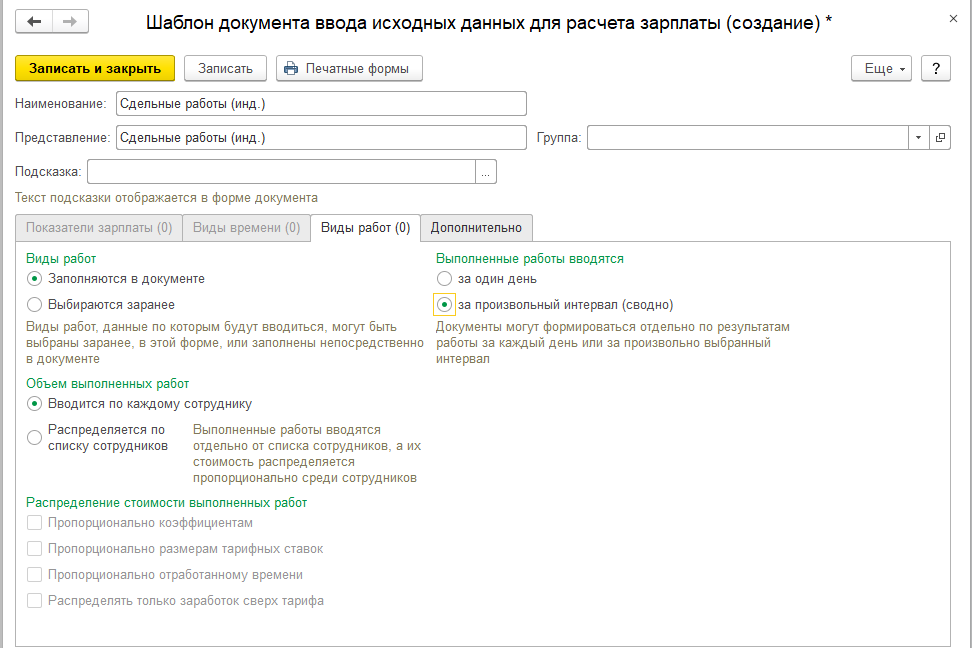Click the ellipsis button next to Подсказка
Image resolution: width=972 pixels, height=648 pixels.
click(486, 172)
